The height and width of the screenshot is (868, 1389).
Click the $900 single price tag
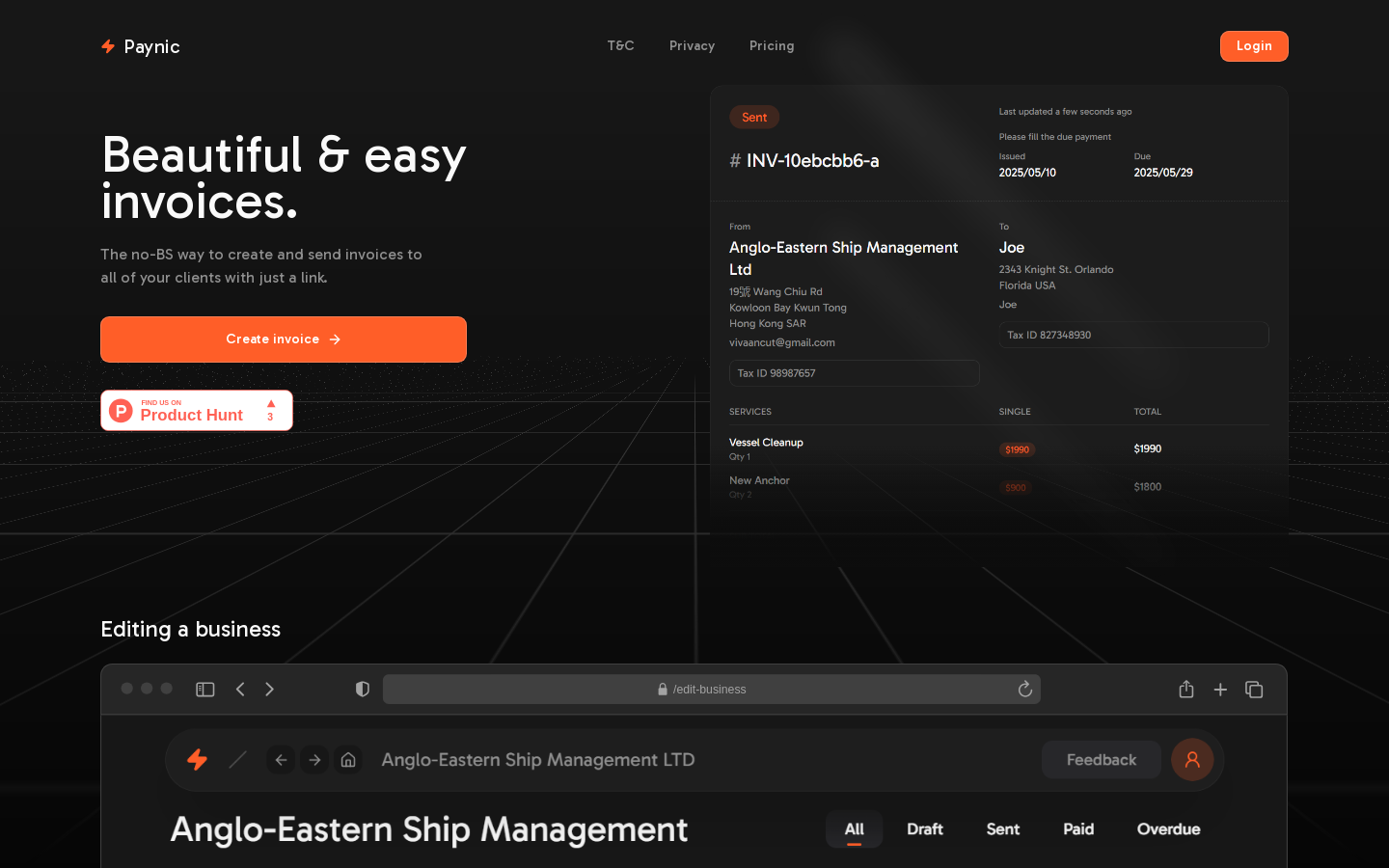tap(1016, 488)
